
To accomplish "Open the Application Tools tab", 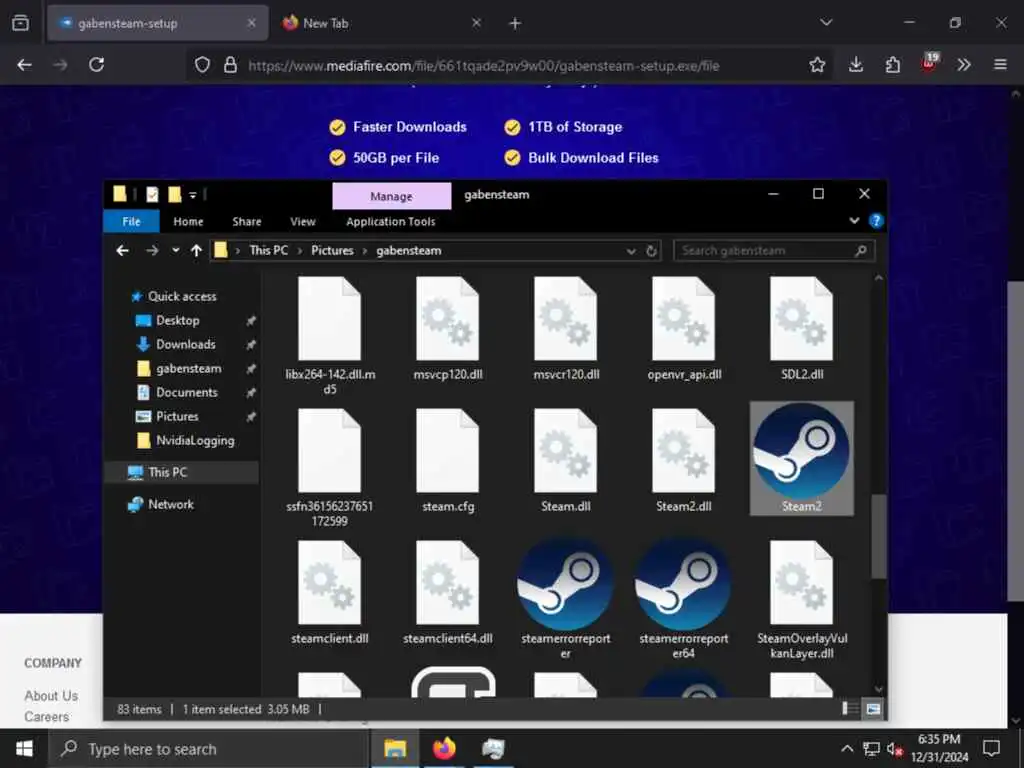I will 391,221.
